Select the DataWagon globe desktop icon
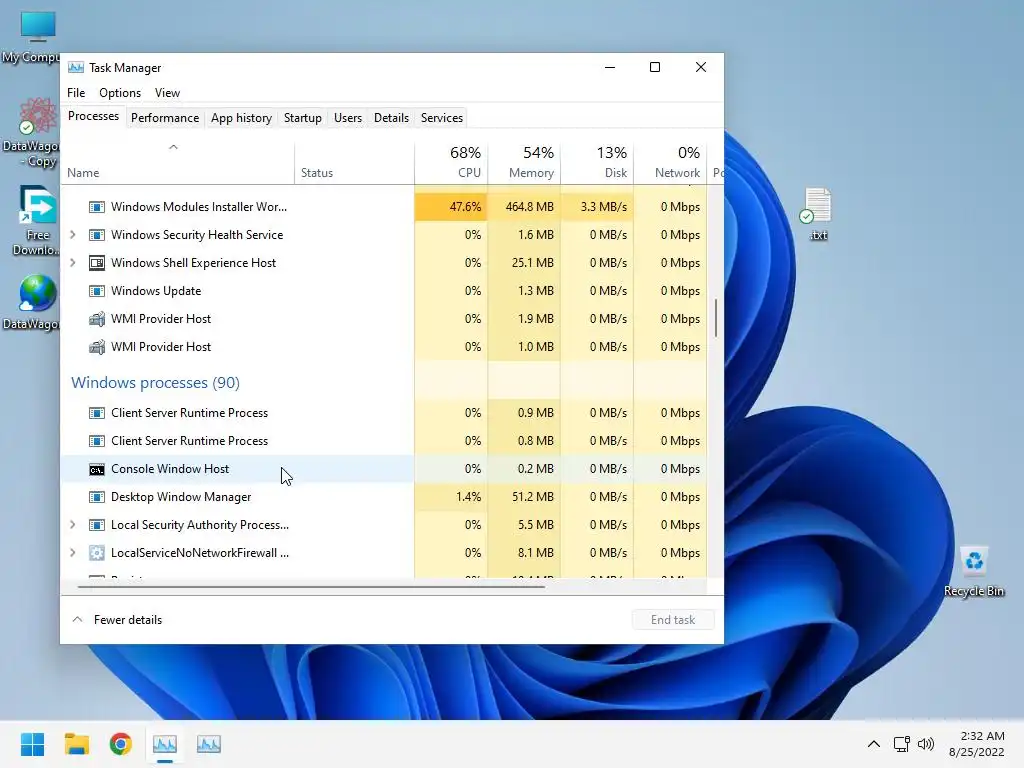1024x768 pixels. (x=31, y=302)
